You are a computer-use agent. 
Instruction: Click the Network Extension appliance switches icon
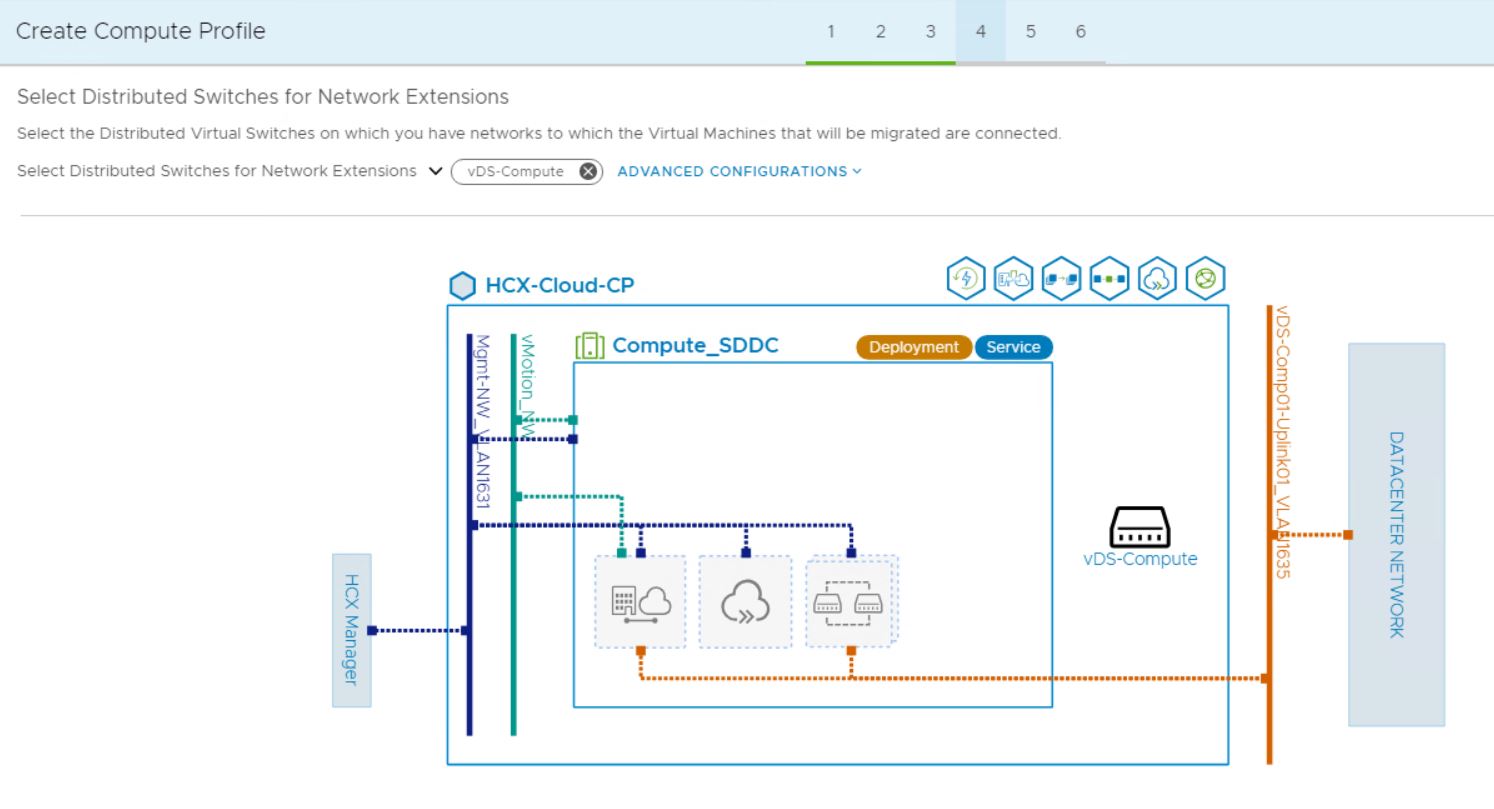tap(850, 600)
